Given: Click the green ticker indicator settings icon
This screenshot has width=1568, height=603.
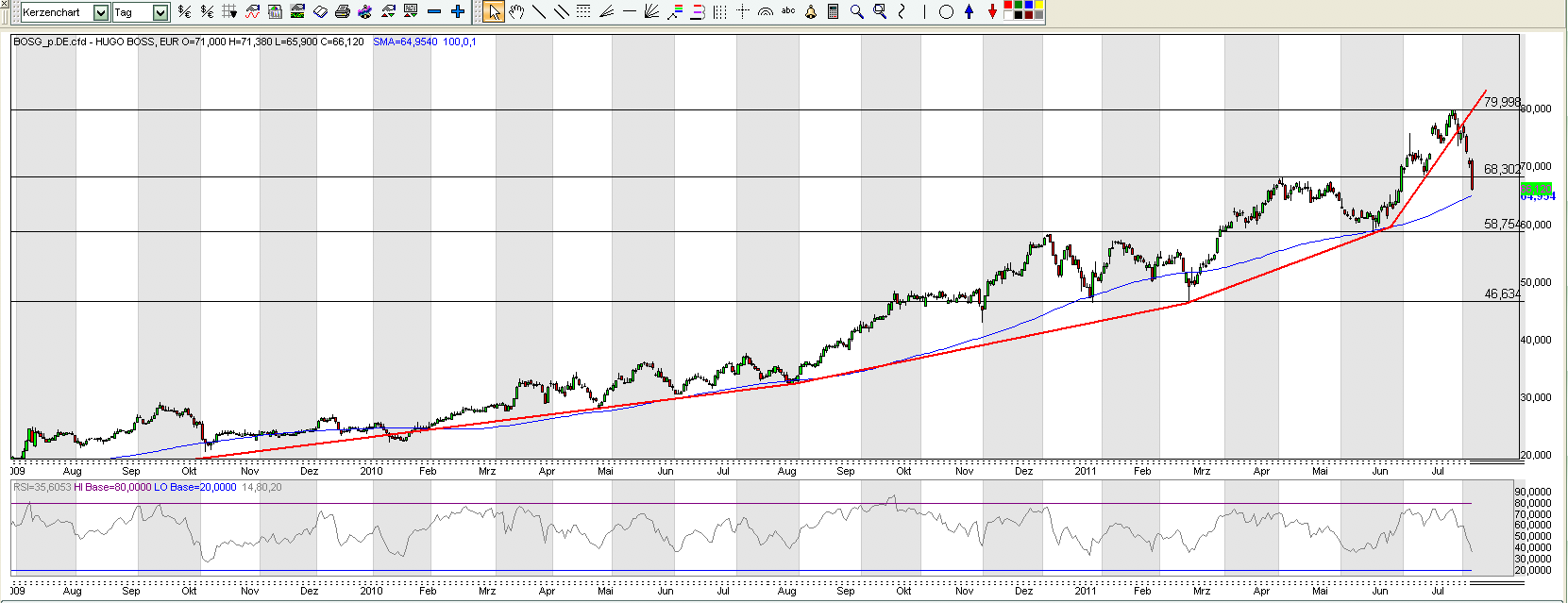Looking at the screenshot, I should (x=297, y=11).
